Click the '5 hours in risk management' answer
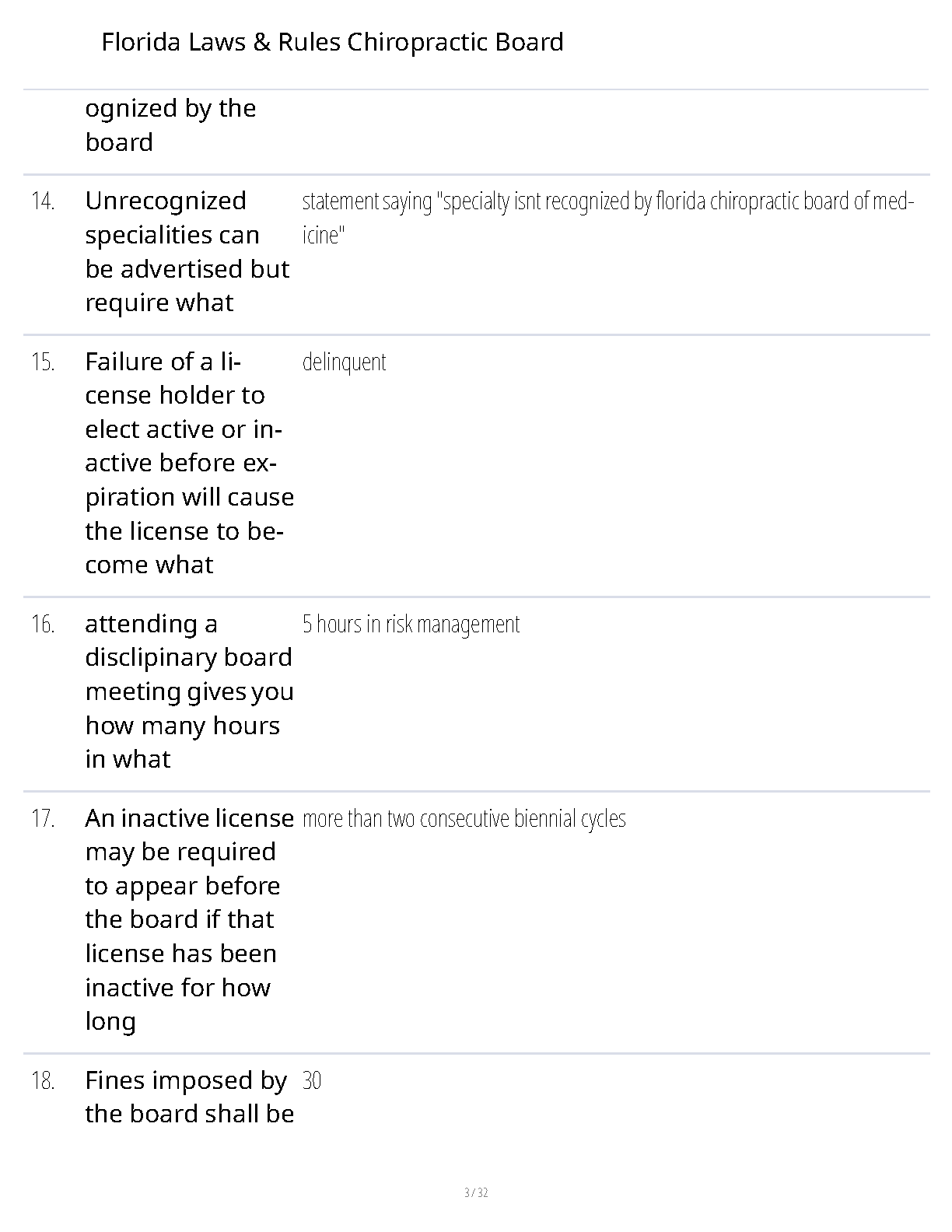952x1232 pixels. click(x=411, y=625)
